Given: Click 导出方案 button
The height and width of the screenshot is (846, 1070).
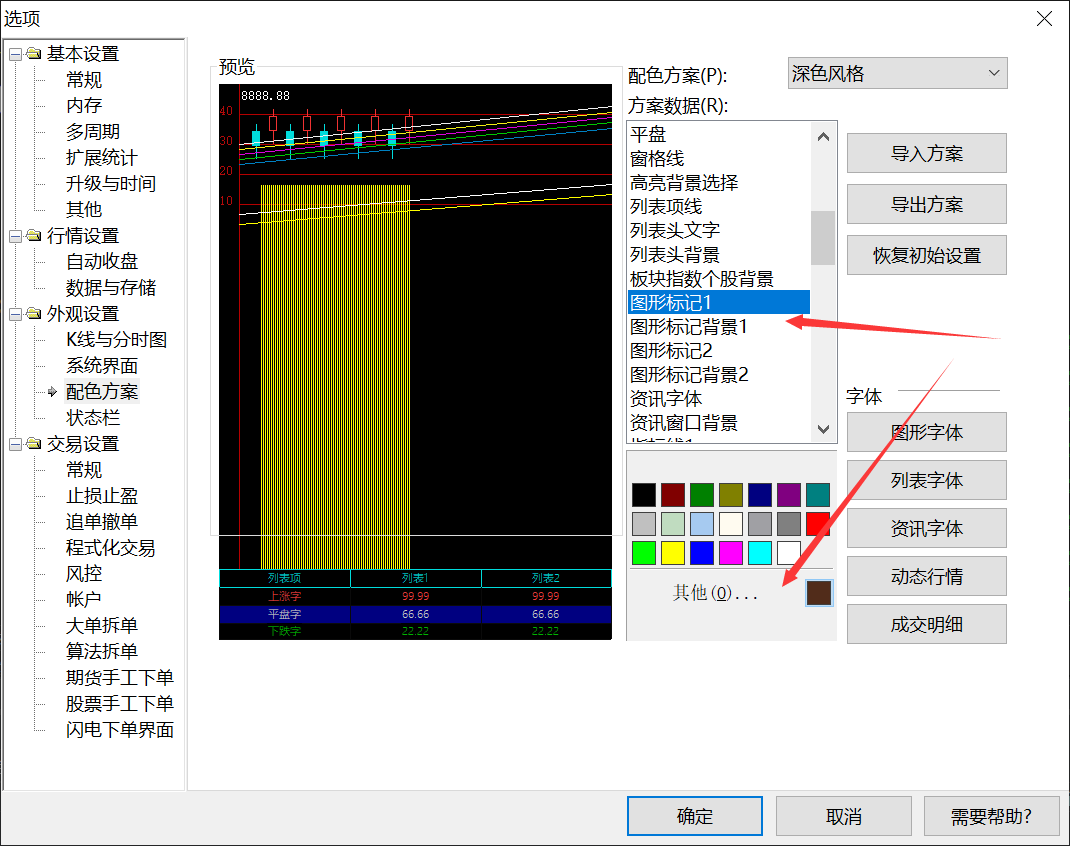Looking at the screenshot, I should pos(927,204).
